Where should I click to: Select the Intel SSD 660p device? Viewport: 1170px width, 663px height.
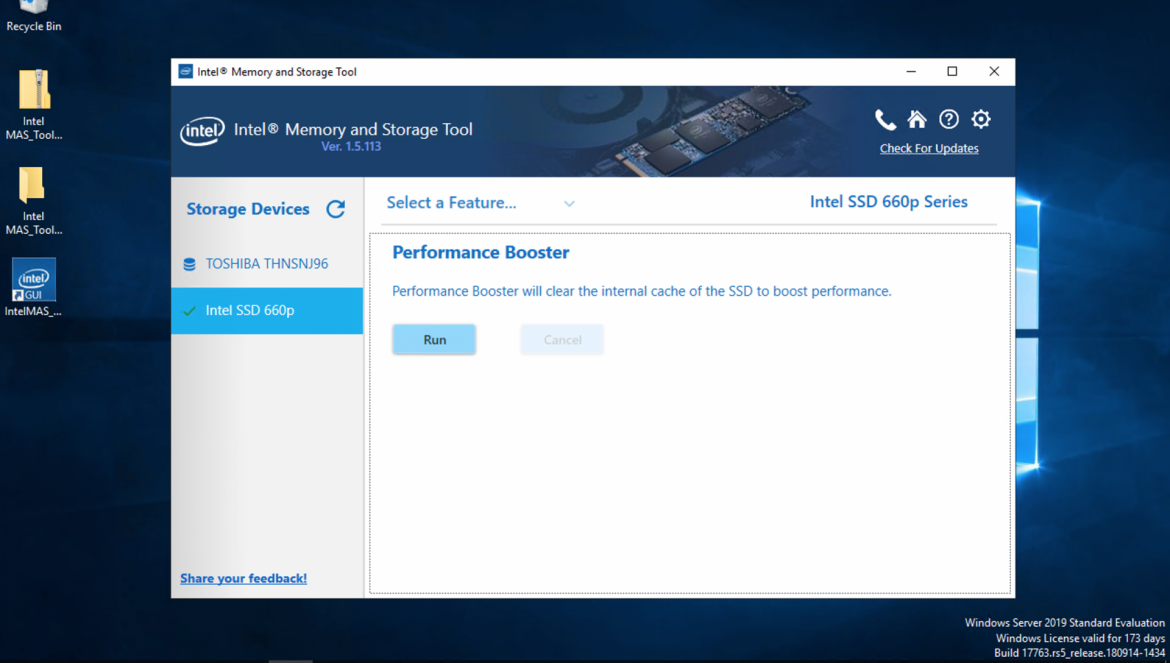point(267,310)
